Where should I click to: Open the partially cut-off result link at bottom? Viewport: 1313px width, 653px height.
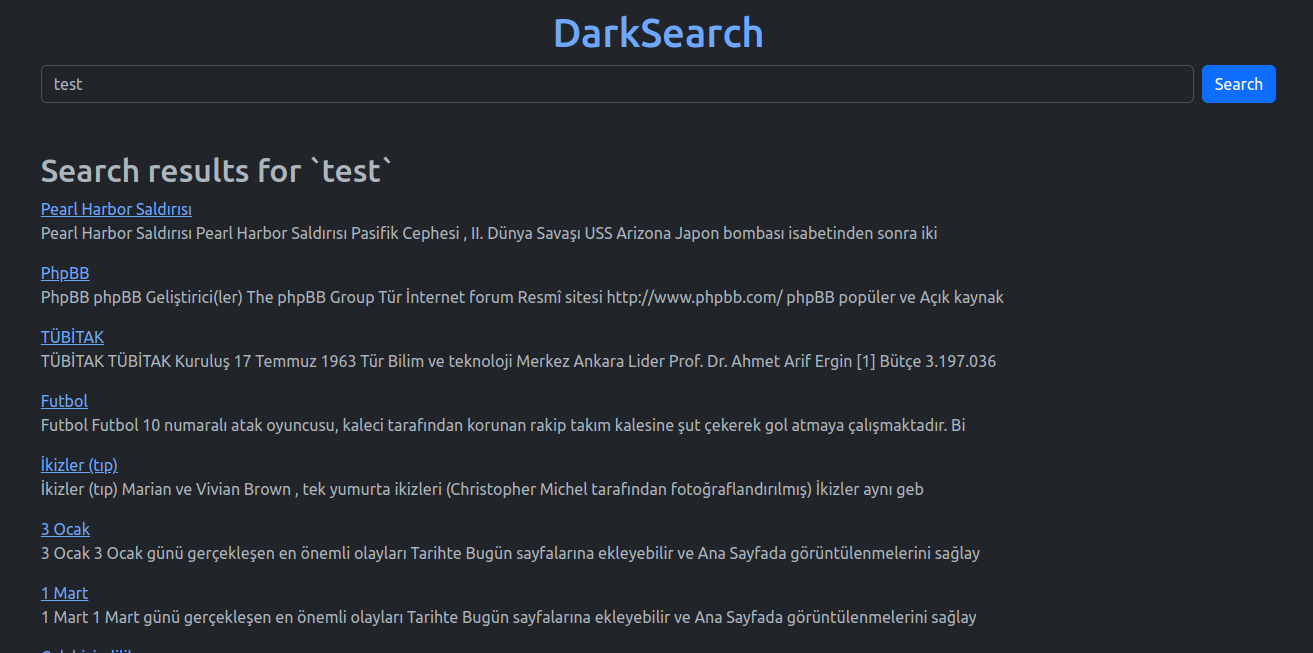coord(90,649)
